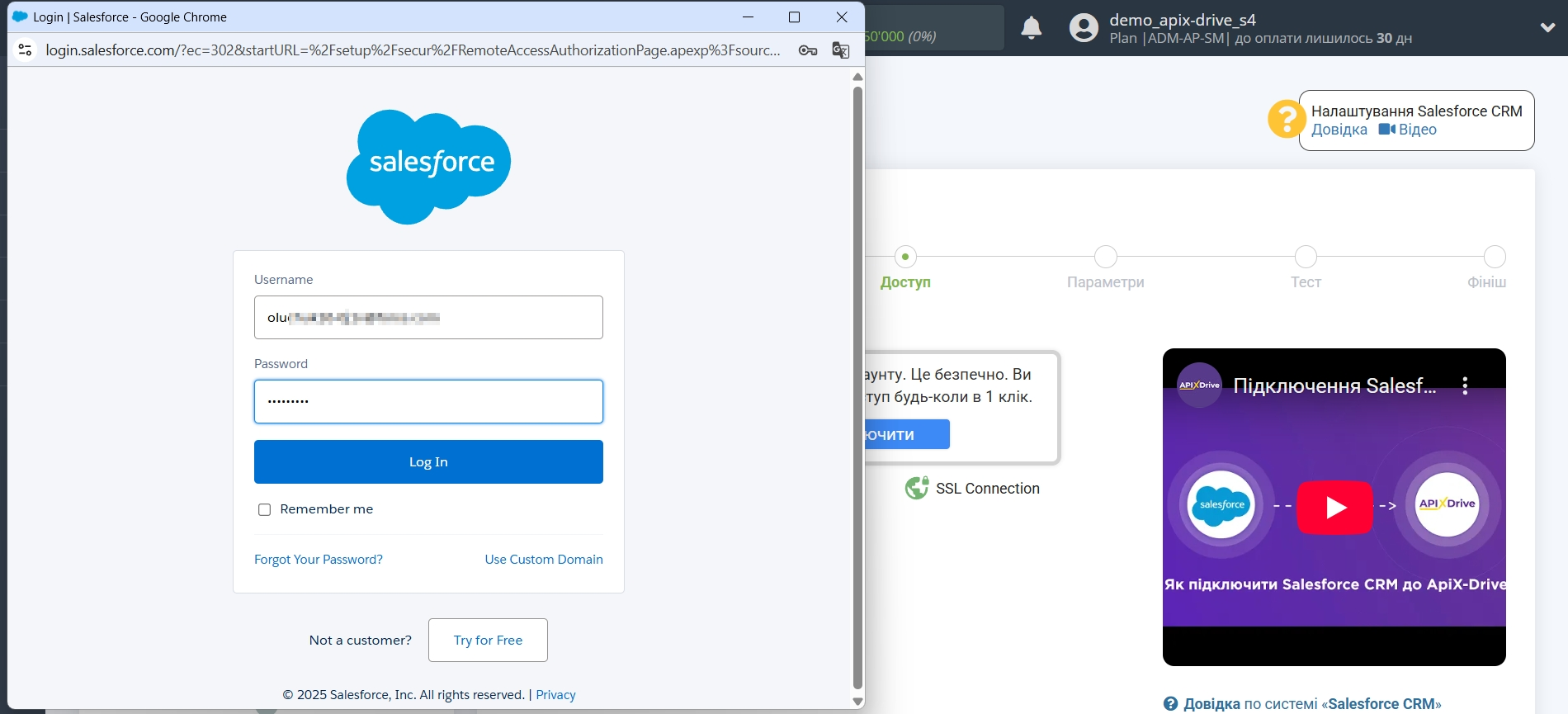Open the saved passwords key icon
Image resolution: width=1568 pixels, height=714 pixels.
(x=808, y=50)
